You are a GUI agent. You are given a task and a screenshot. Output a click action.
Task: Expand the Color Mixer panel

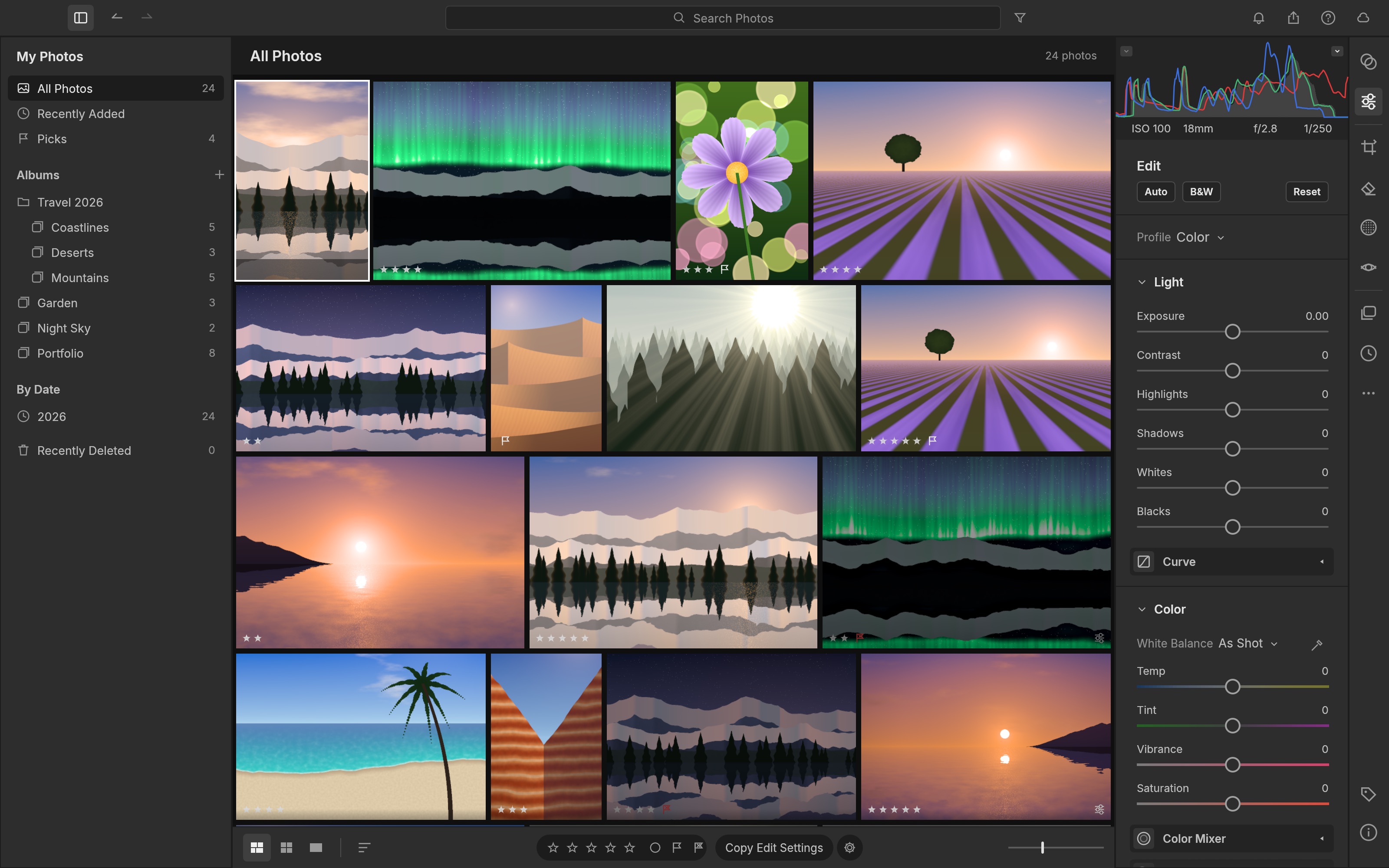[1232, 838]
